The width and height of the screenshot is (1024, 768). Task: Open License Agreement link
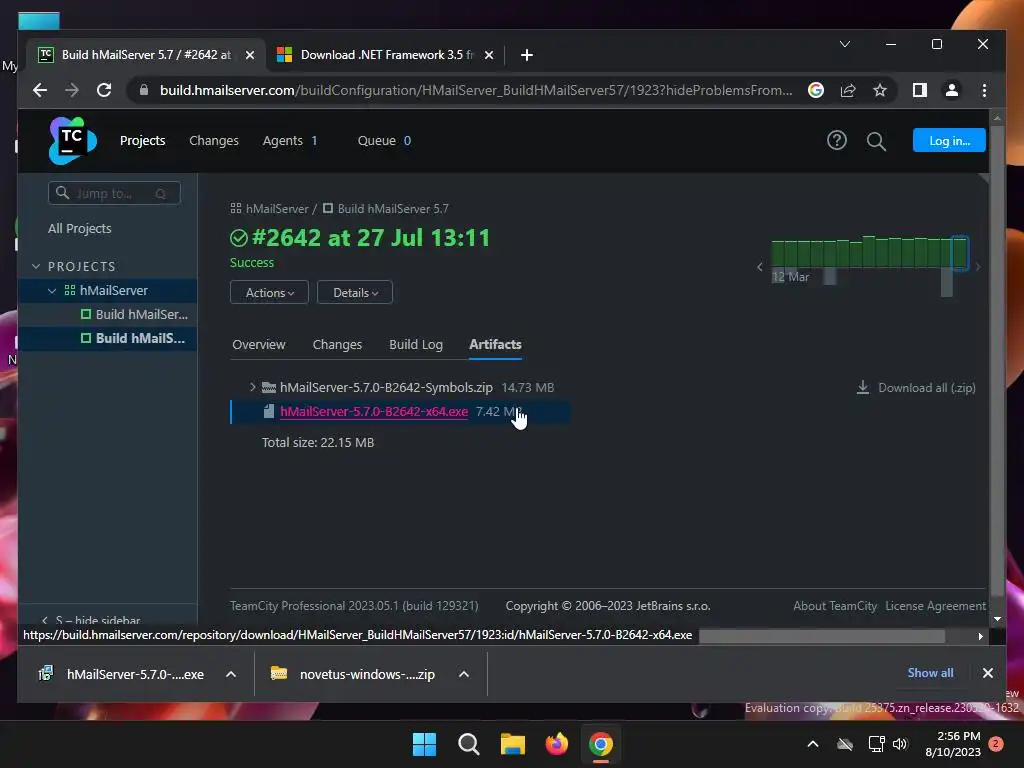pyautogui.click(x=935, y=605)
